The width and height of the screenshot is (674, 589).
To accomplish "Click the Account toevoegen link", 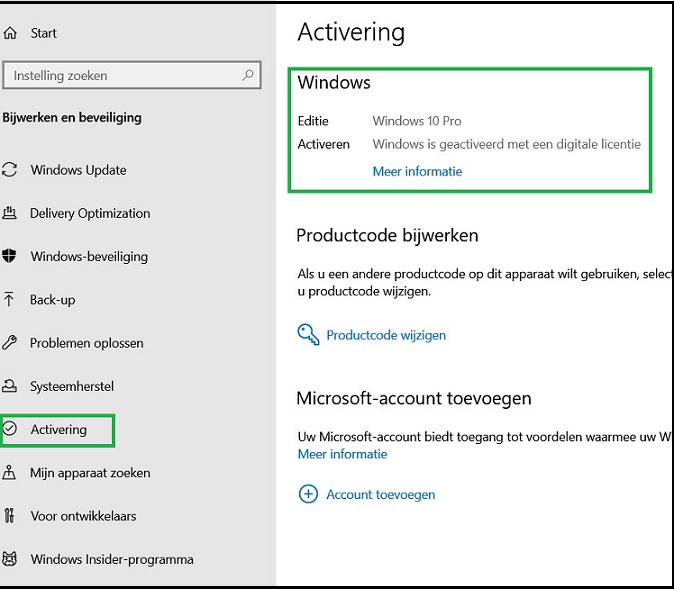I will coord(381,494).
